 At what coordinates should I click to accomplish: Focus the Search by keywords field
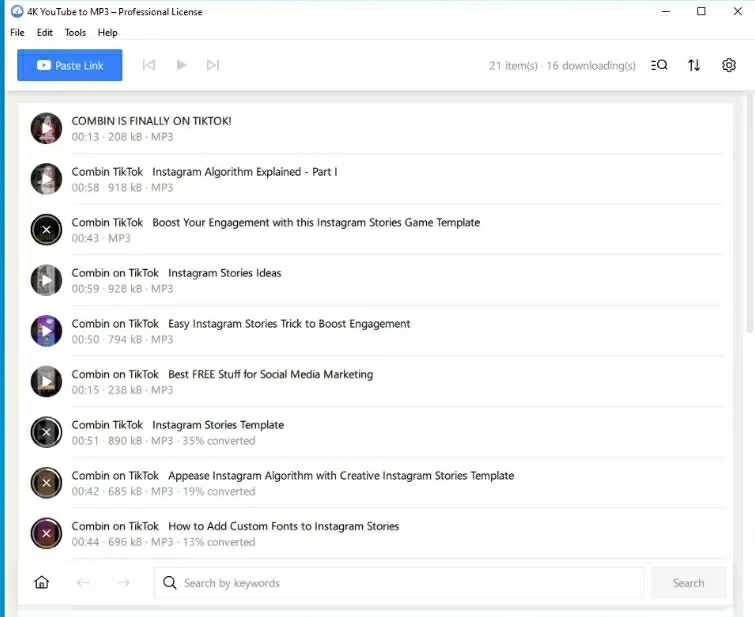399,583
